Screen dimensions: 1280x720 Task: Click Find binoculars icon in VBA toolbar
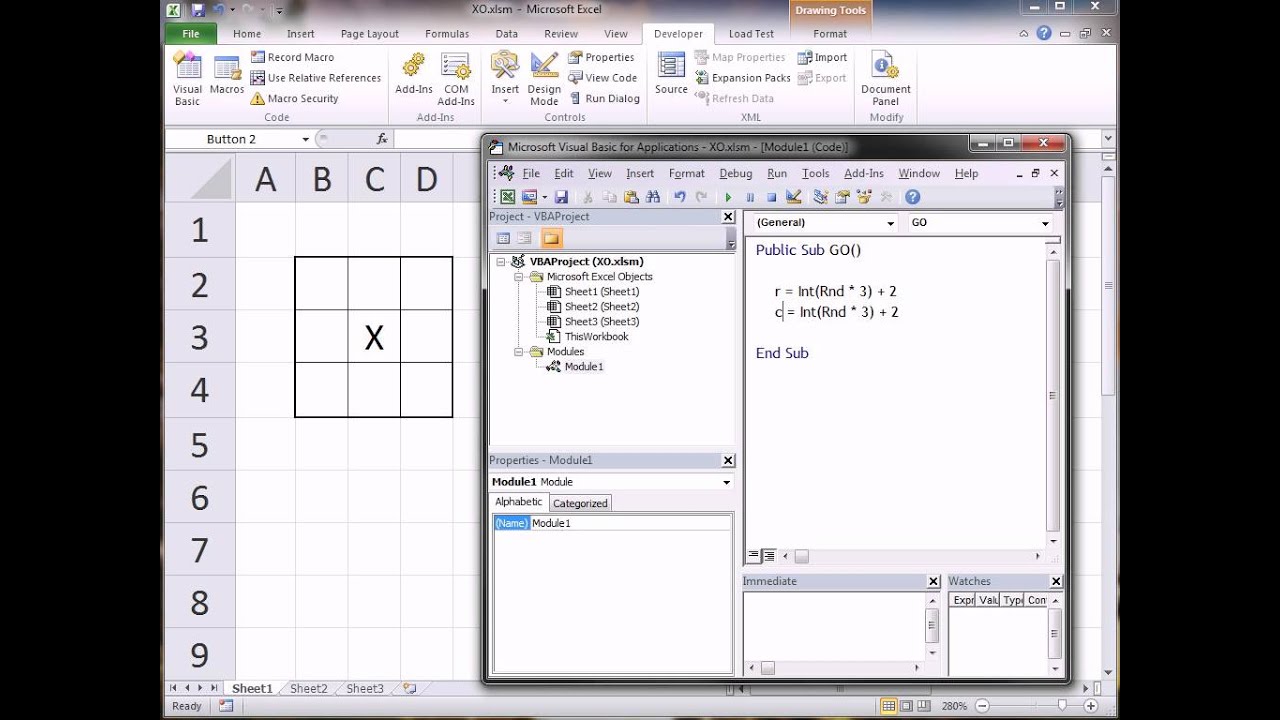click(653, 197)
